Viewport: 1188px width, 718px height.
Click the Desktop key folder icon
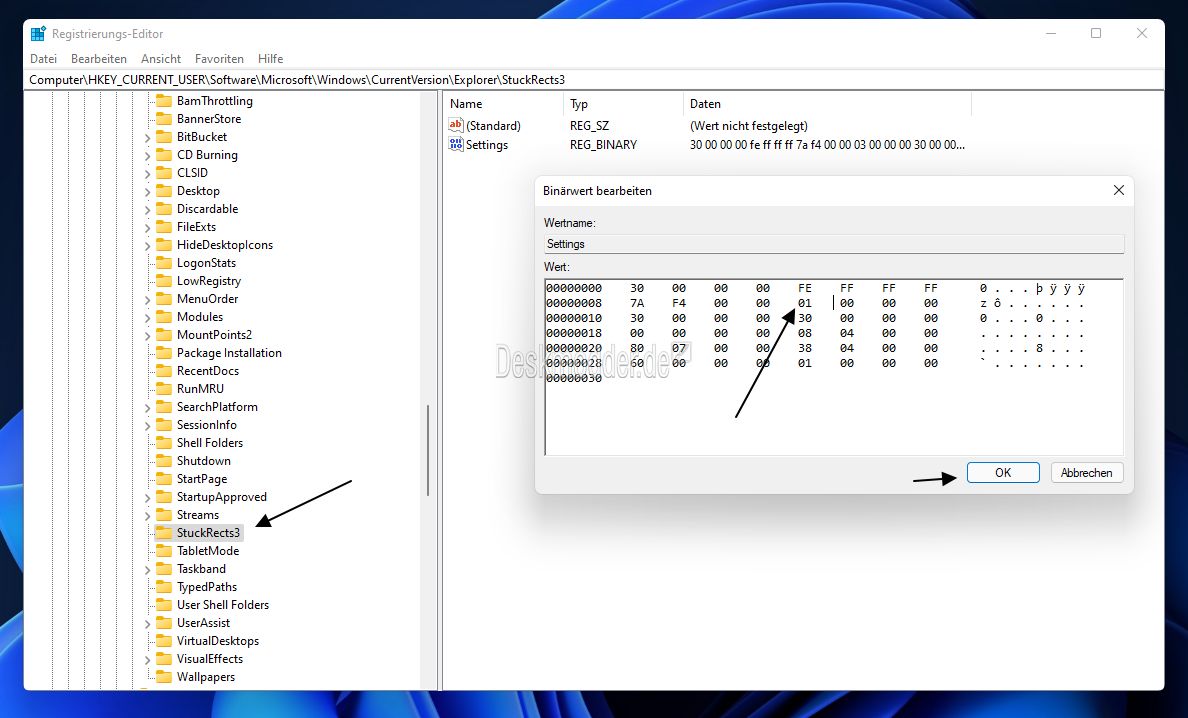[x=164, y=191]
